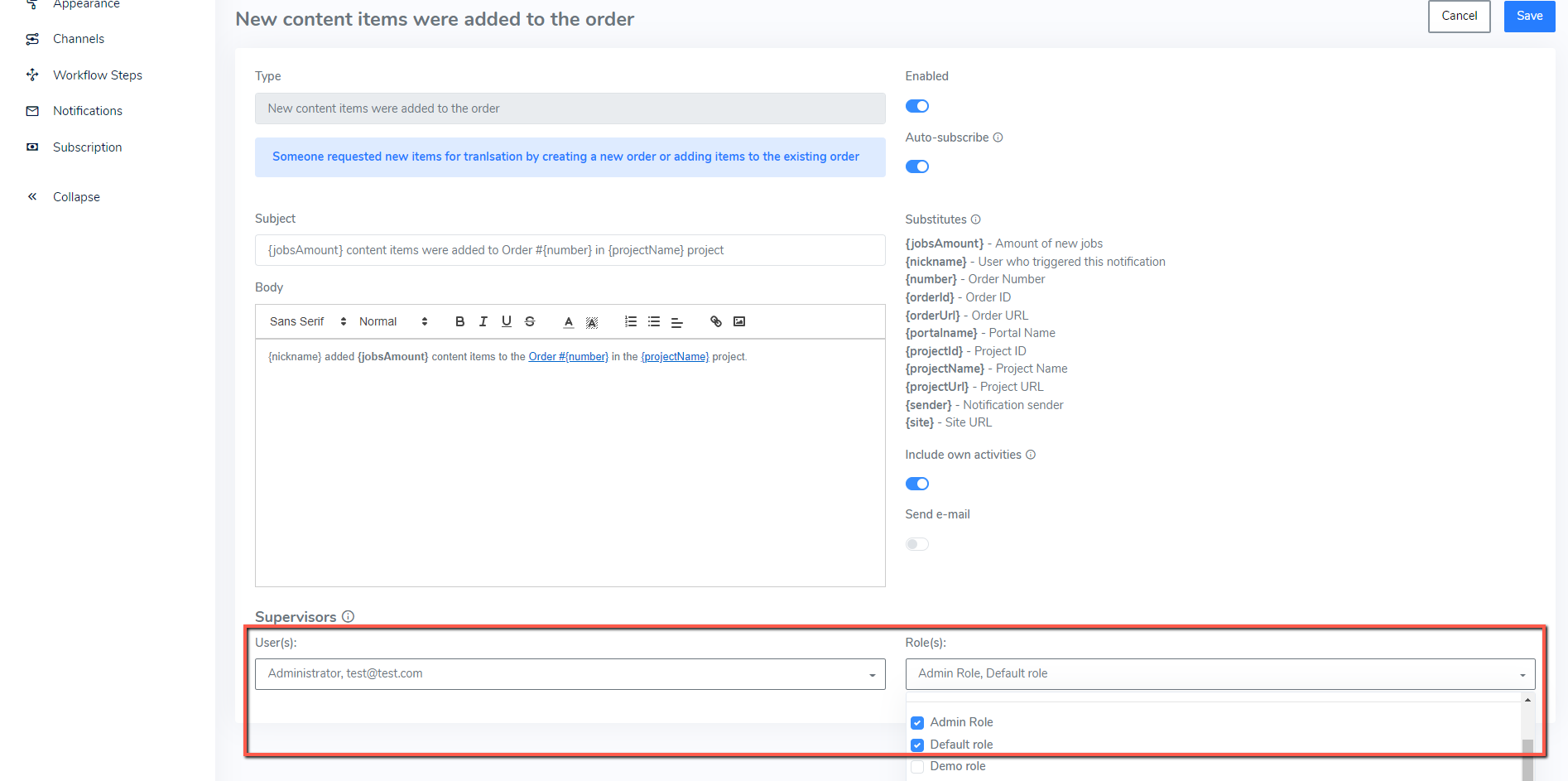
Task: Open the text background color picker
Action: click(592, 321)
